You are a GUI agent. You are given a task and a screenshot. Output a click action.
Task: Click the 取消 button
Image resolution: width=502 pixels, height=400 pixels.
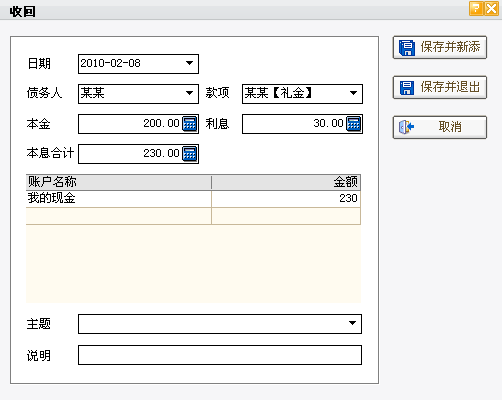point(440,127)
